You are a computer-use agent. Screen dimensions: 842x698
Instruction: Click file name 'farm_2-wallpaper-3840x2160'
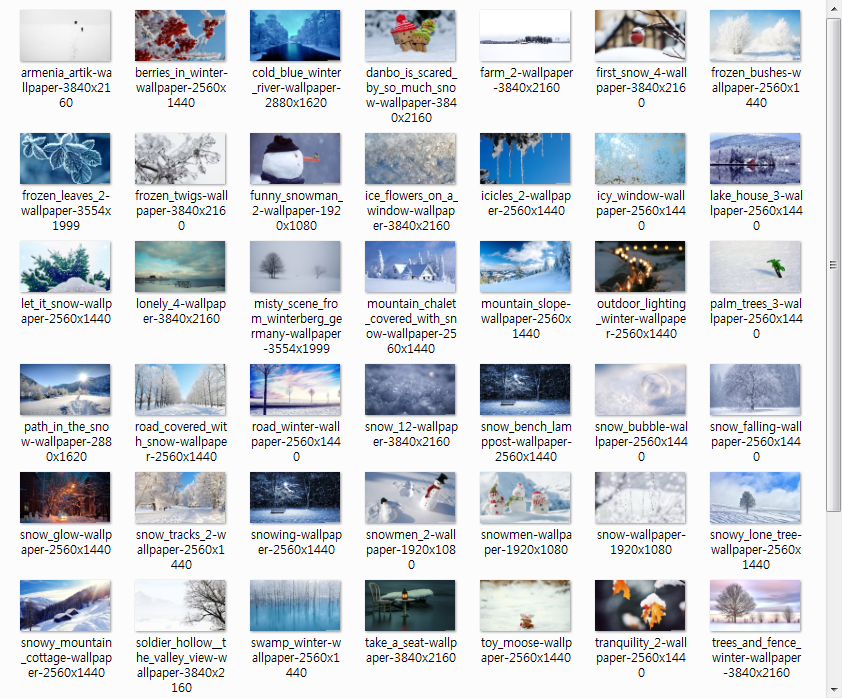click(x=526, y=80)
